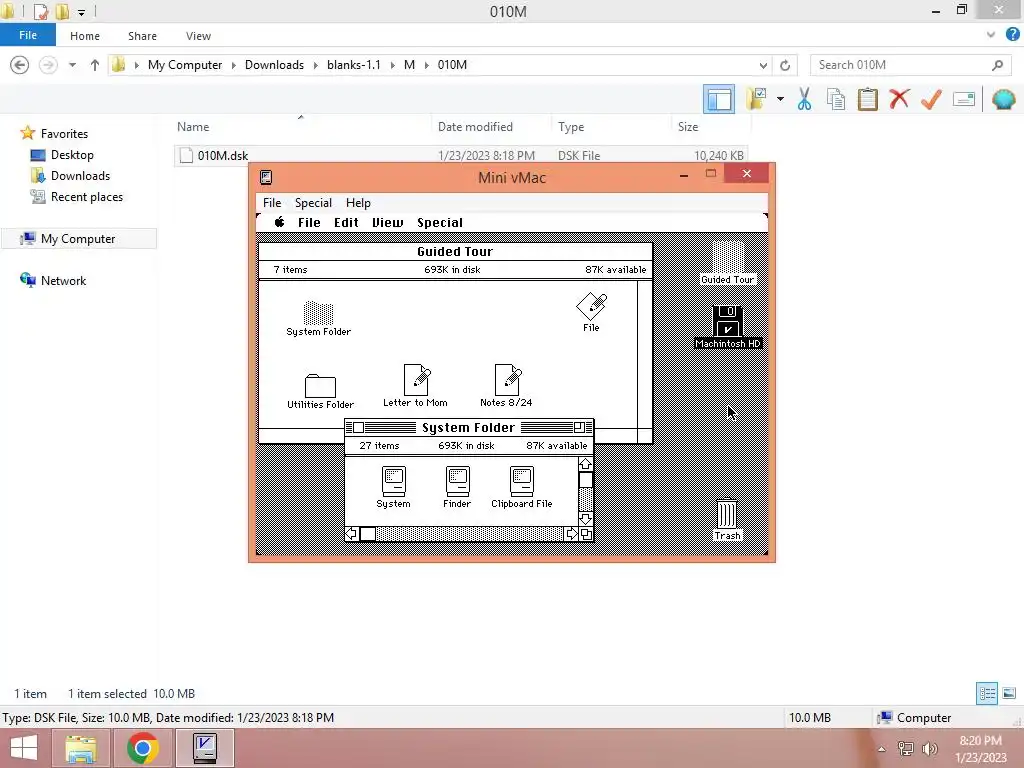The width and height of the screenshot is (1024, 768).
Task: Click Downloads in the address breadcrumb
Action: coord(274,65)
